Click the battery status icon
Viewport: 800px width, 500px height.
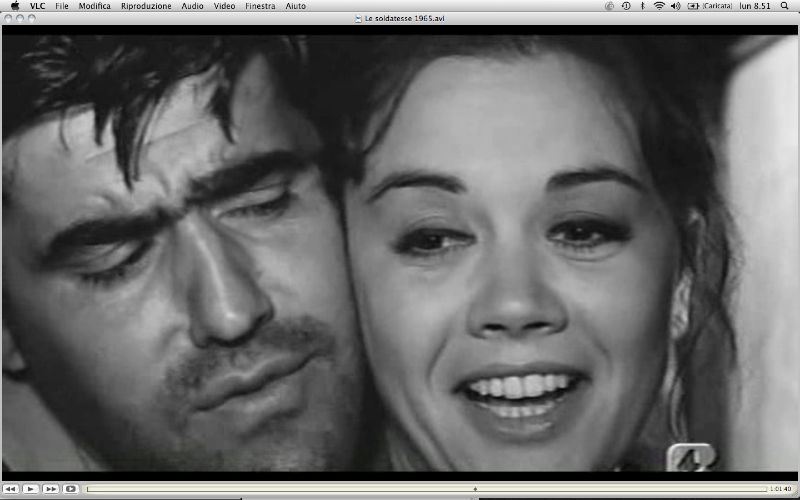[693, 6]
